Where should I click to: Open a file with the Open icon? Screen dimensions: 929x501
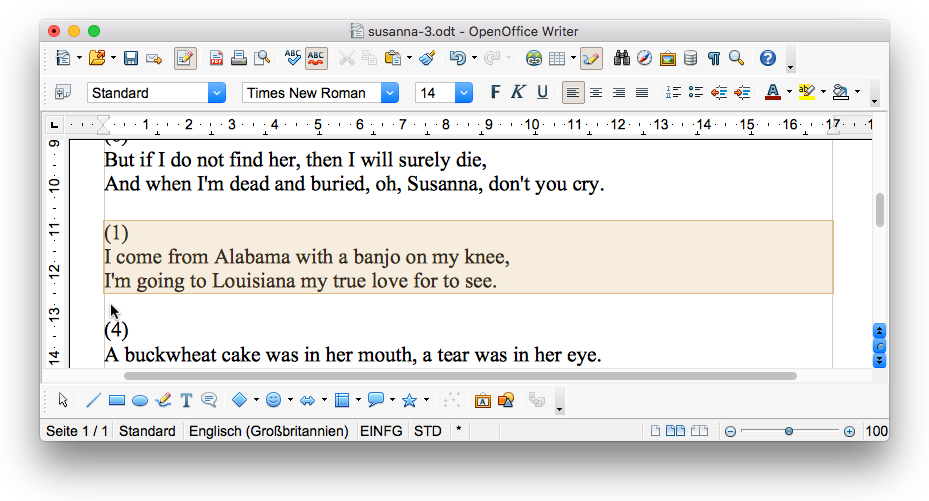point(97,58)
